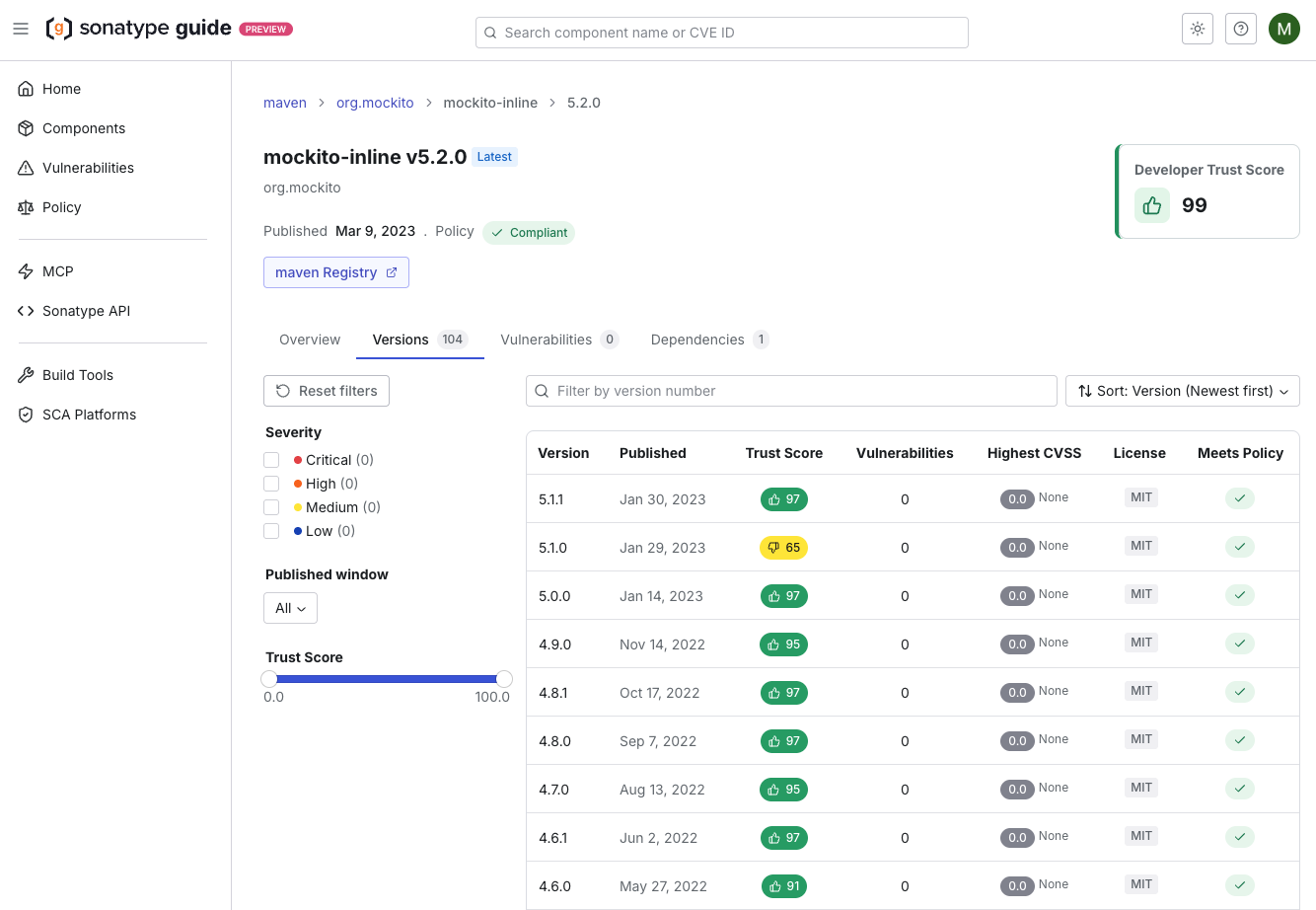
Task: Enable the High severity checkbox
Action: click(271, 484)
